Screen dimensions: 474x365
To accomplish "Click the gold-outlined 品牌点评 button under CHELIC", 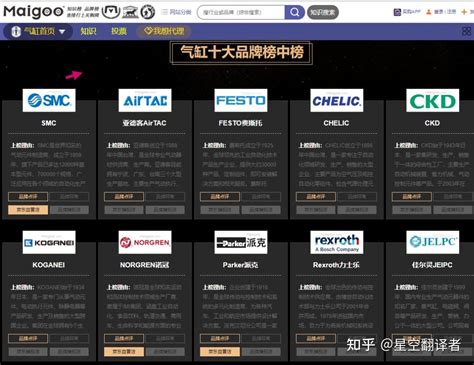I will point(316,197).
